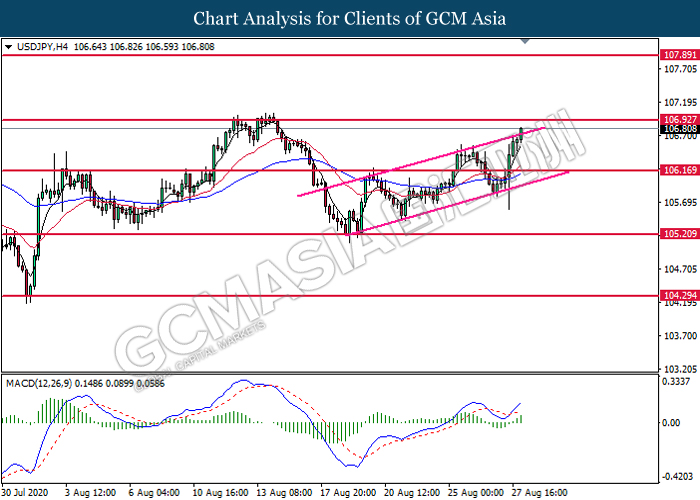Click the 105.695 price axis value
Screen dimensions: 700x500
(x=680, y=203)
